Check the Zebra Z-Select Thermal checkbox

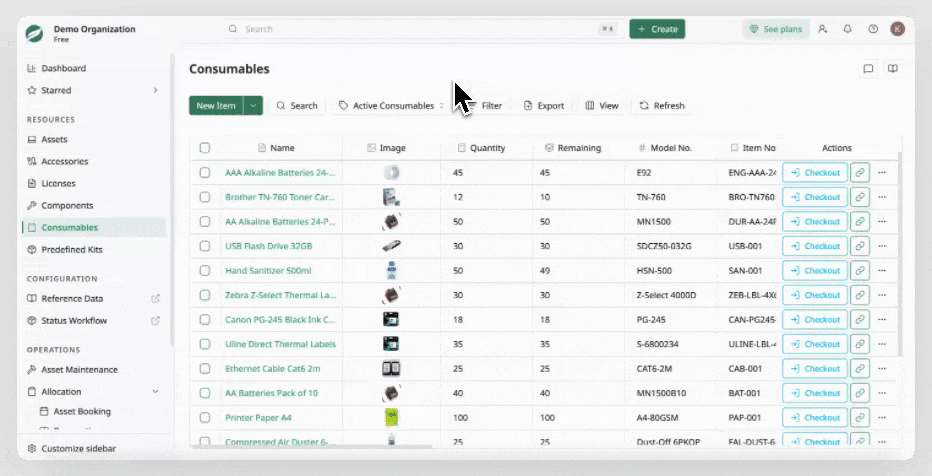pos(204,295)
